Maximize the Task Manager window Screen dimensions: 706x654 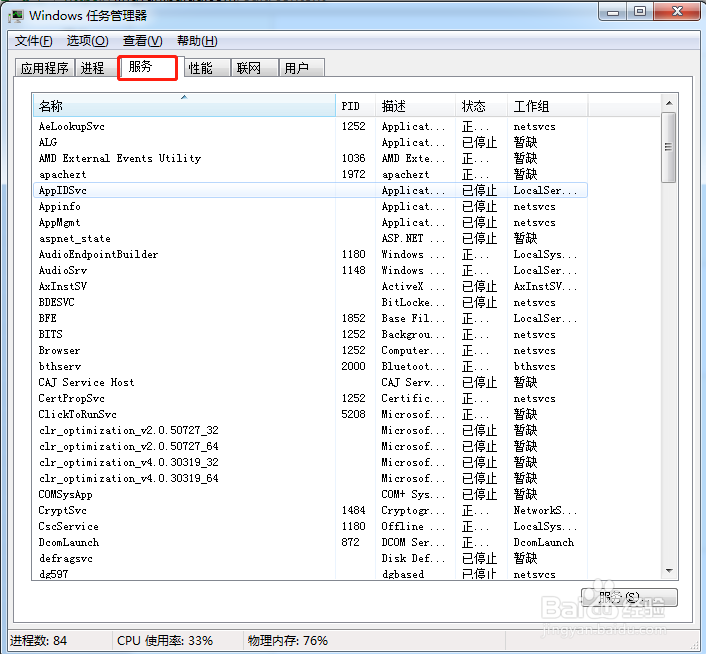(640, 12)
